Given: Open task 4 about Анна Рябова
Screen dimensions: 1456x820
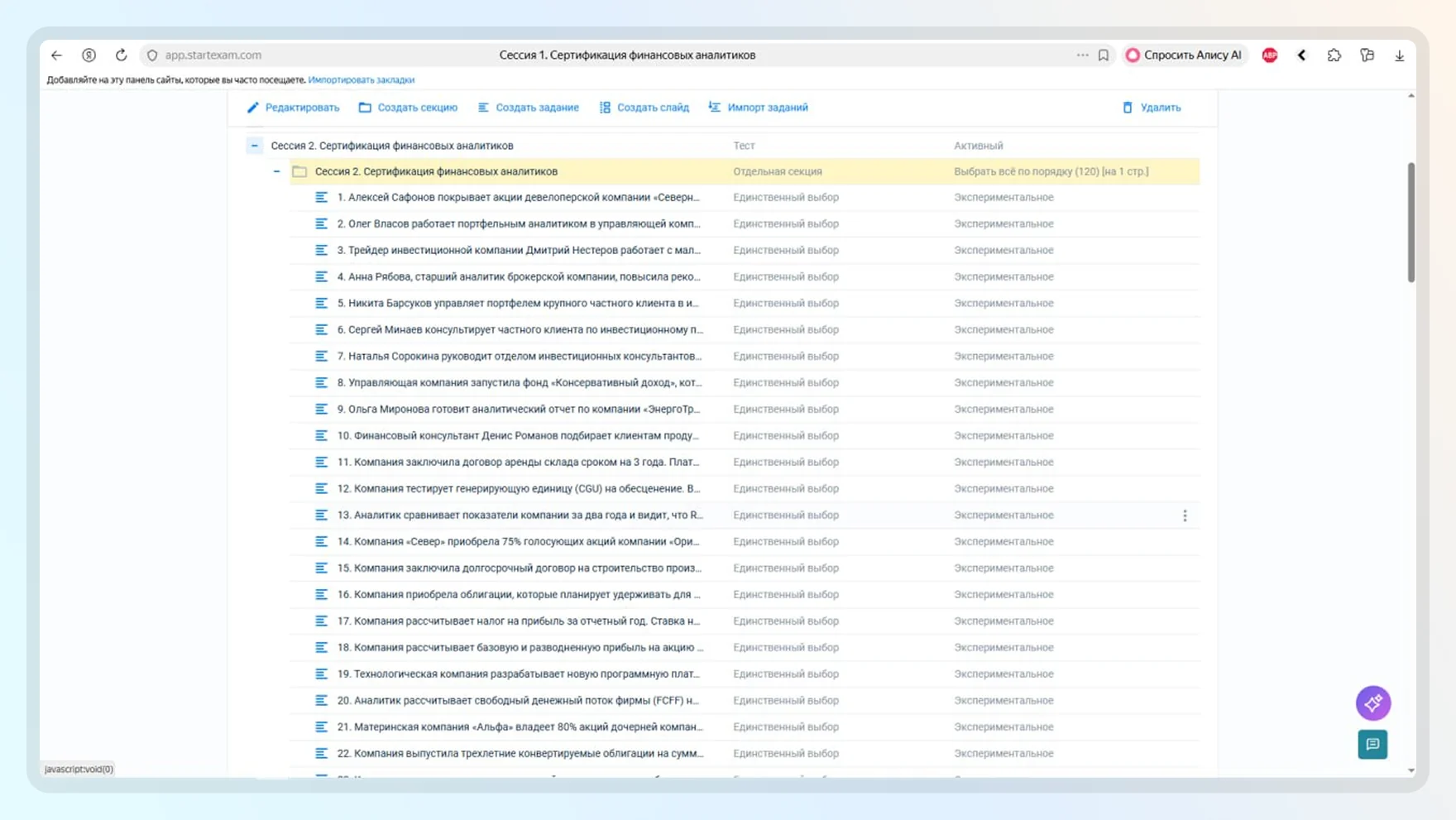Looking at the screenshot, I should point(519,277).
